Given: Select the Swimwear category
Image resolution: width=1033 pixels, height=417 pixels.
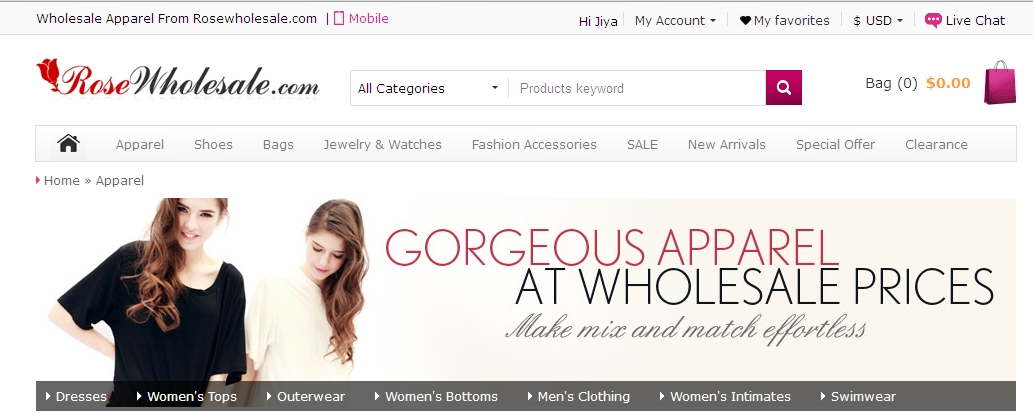Looking at the screenshot, I should click(x=863, y=397).
